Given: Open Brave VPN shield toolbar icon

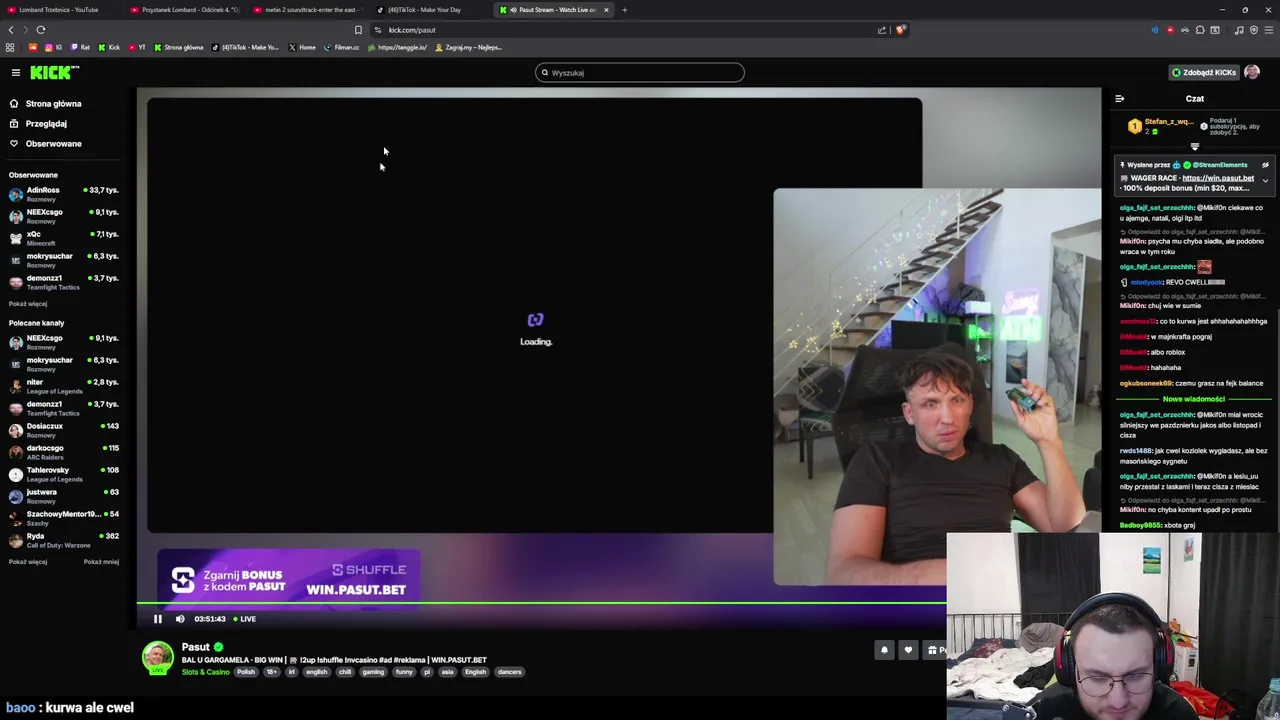Looking at the screenshot, I should (1254, 30).
